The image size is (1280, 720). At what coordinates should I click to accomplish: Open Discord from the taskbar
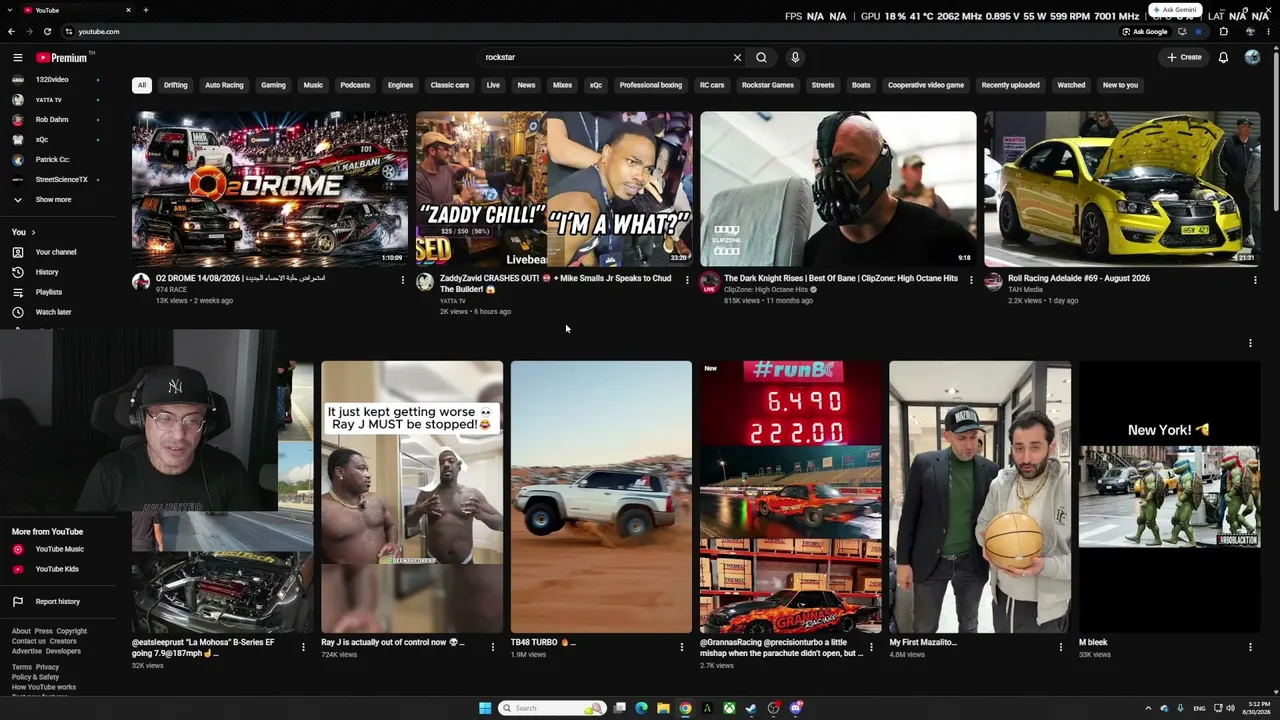click(795, 708)
